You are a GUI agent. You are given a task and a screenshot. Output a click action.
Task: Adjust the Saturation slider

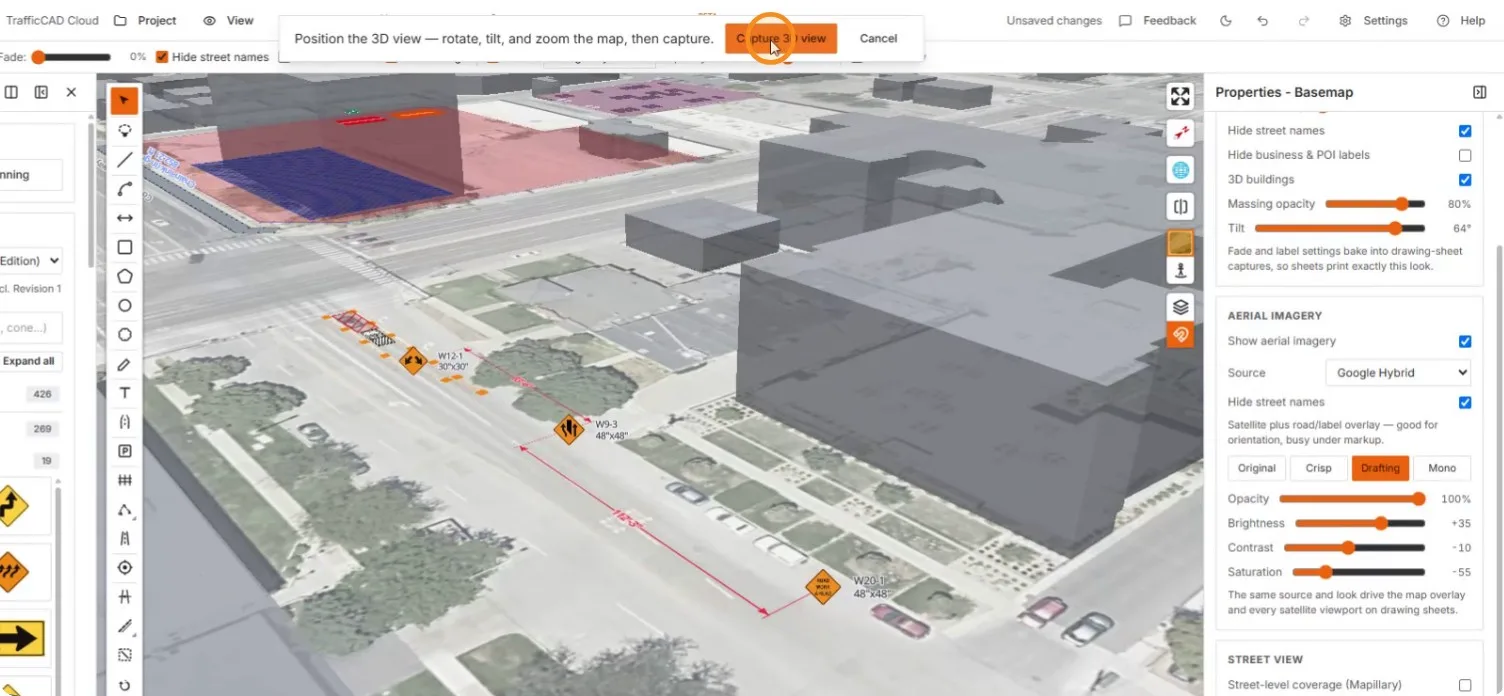tap(1359, 572)
